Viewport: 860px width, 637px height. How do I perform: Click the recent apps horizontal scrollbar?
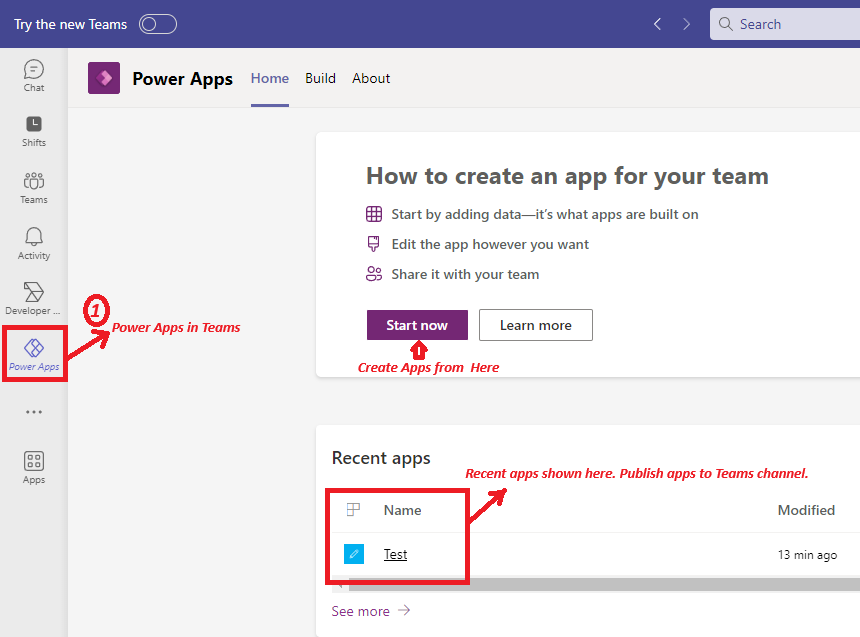[603, 584]
